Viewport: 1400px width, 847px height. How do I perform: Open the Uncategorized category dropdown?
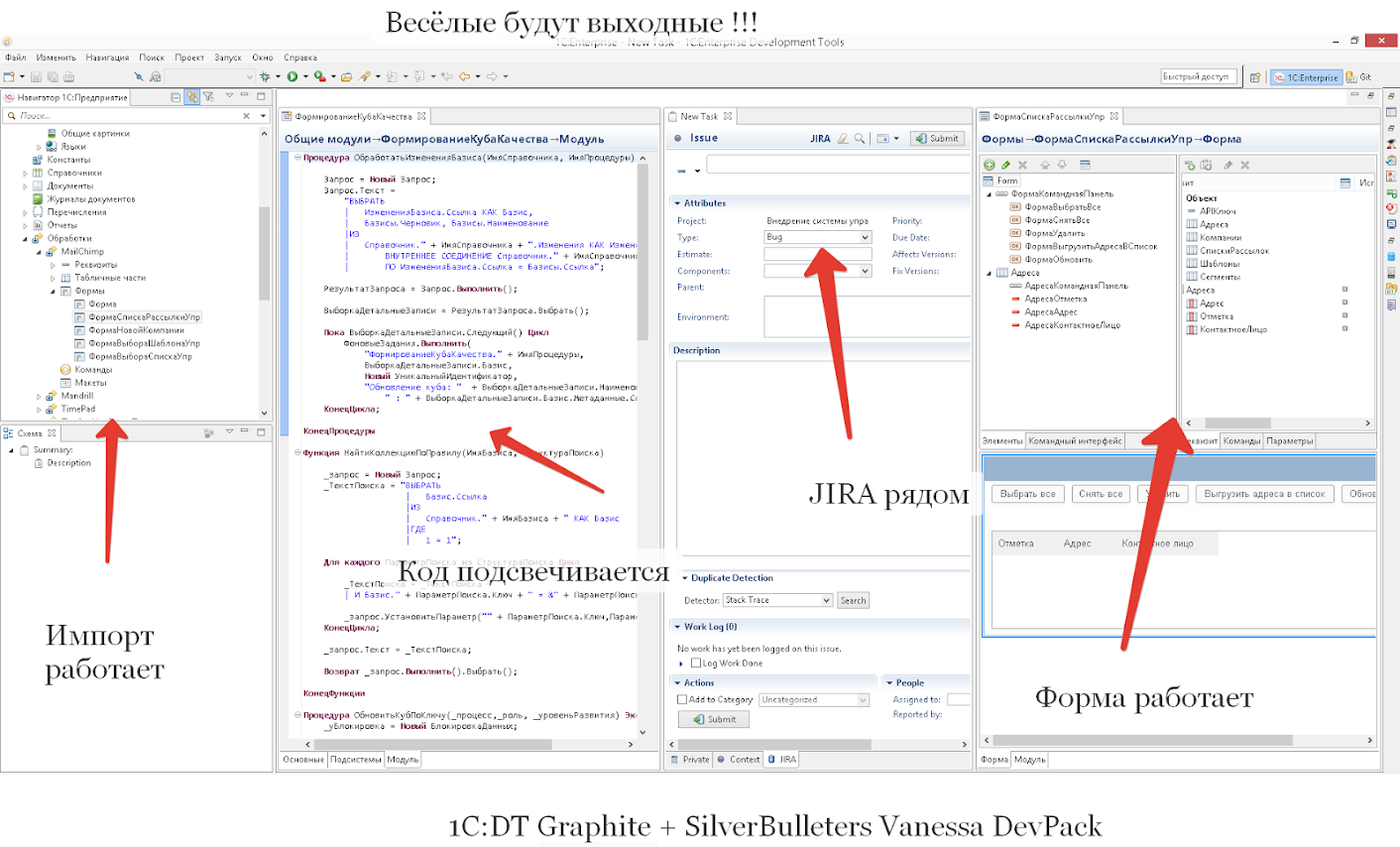pos(814,699)
